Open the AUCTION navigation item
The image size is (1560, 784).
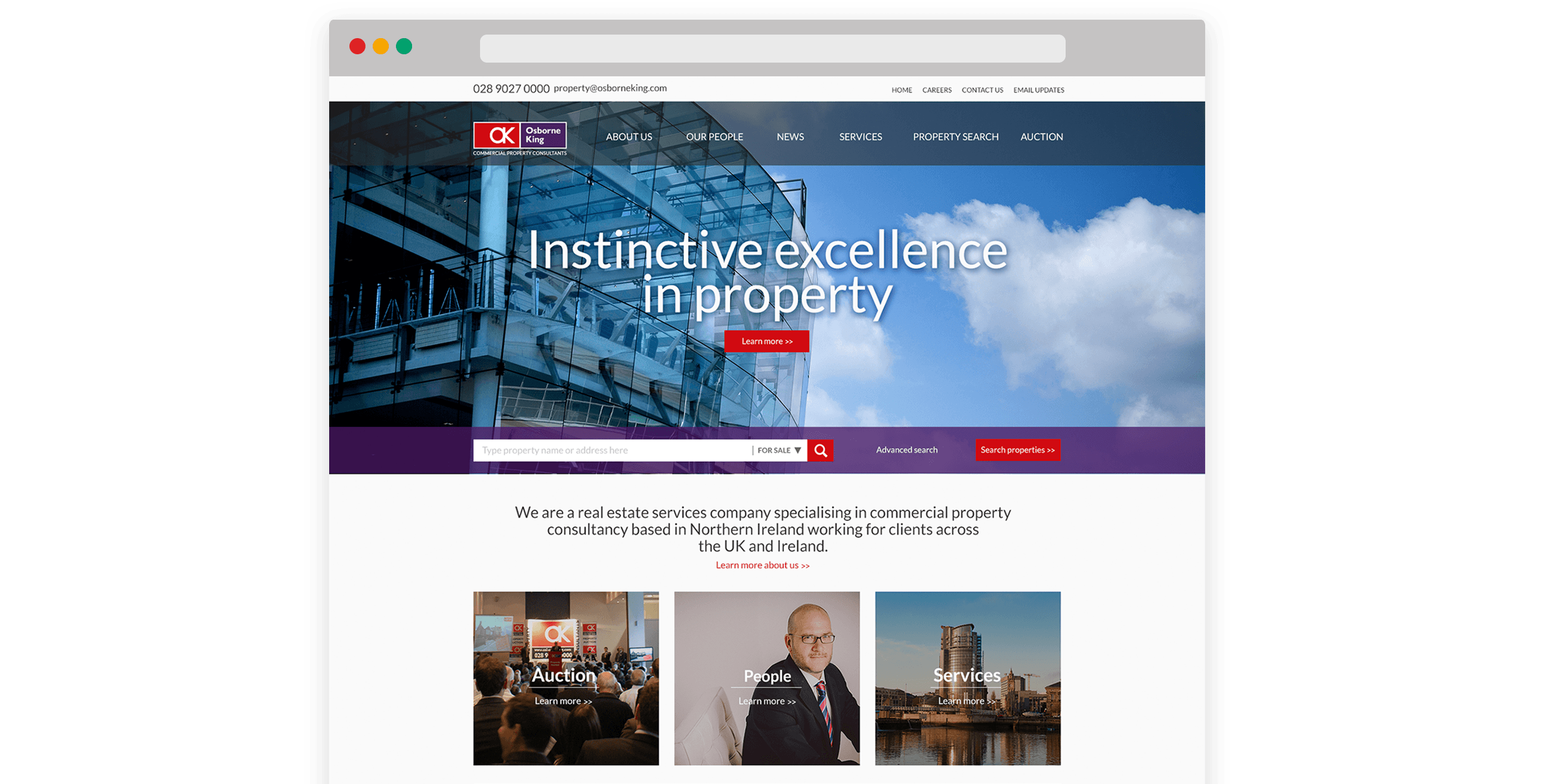(1041, 137)
